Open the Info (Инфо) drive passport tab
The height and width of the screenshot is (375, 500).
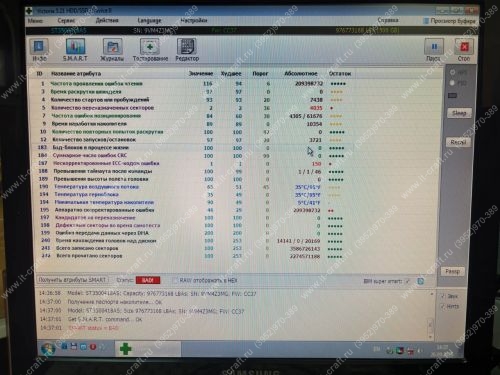tap(39, 50)
